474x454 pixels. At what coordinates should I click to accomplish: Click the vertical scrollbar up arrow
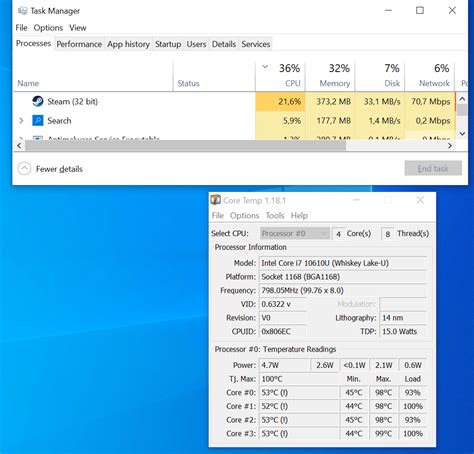coord(462,99)
